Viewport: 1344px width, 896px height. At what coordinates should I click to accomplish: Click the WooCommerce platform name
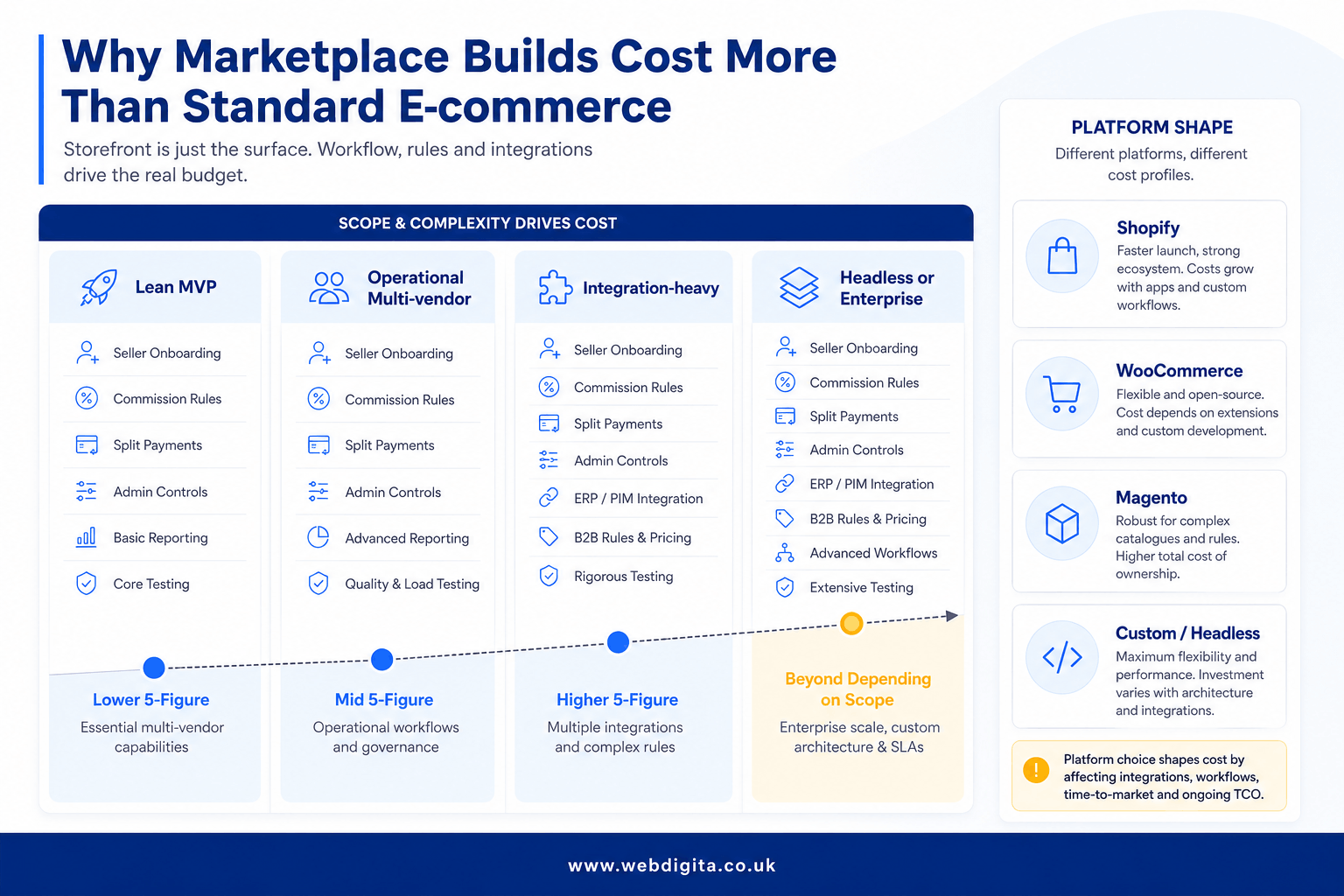[x=1179, y=370]
